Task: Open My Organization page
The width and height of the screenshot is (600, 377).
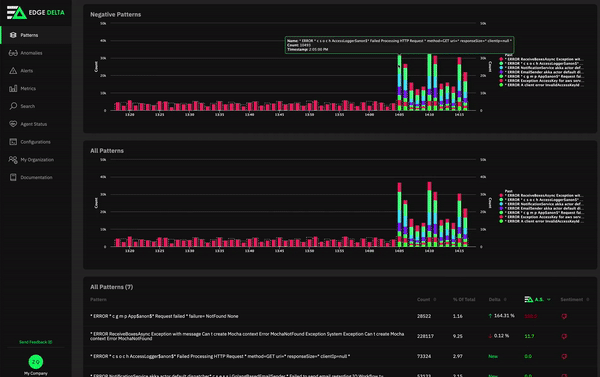Action: pos(37,160)
